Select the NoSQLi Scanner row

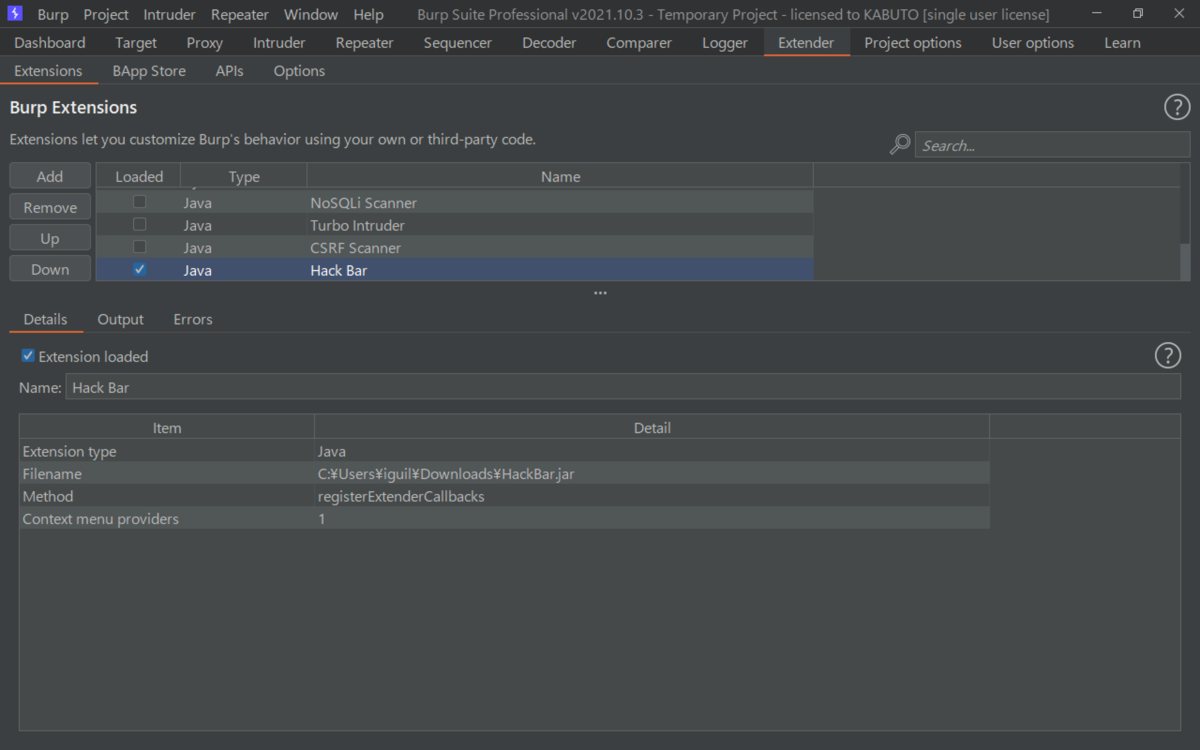point(455,203)
